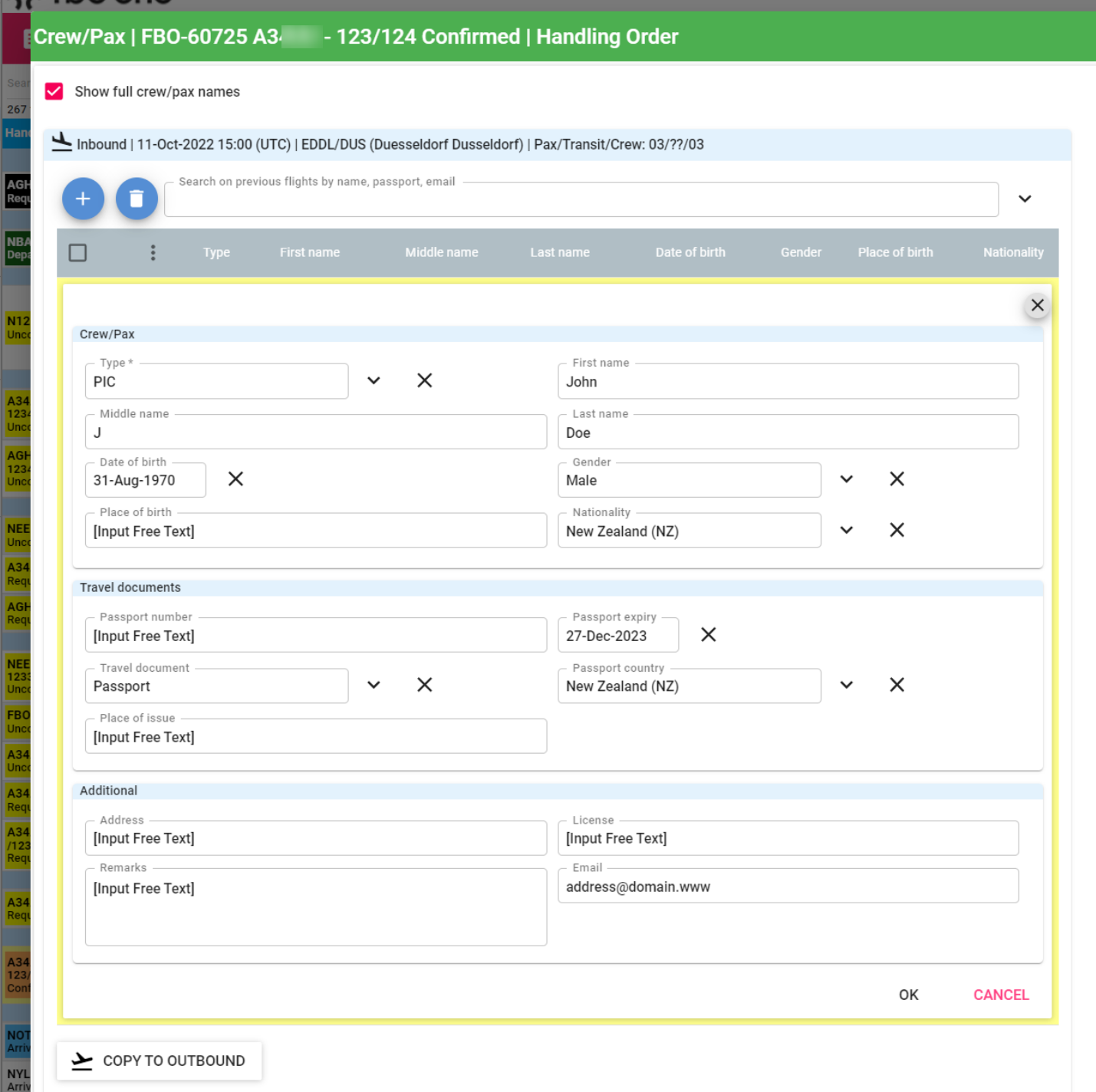
Task: Click the inbound flight landing icon
Action: coord(61,143)
